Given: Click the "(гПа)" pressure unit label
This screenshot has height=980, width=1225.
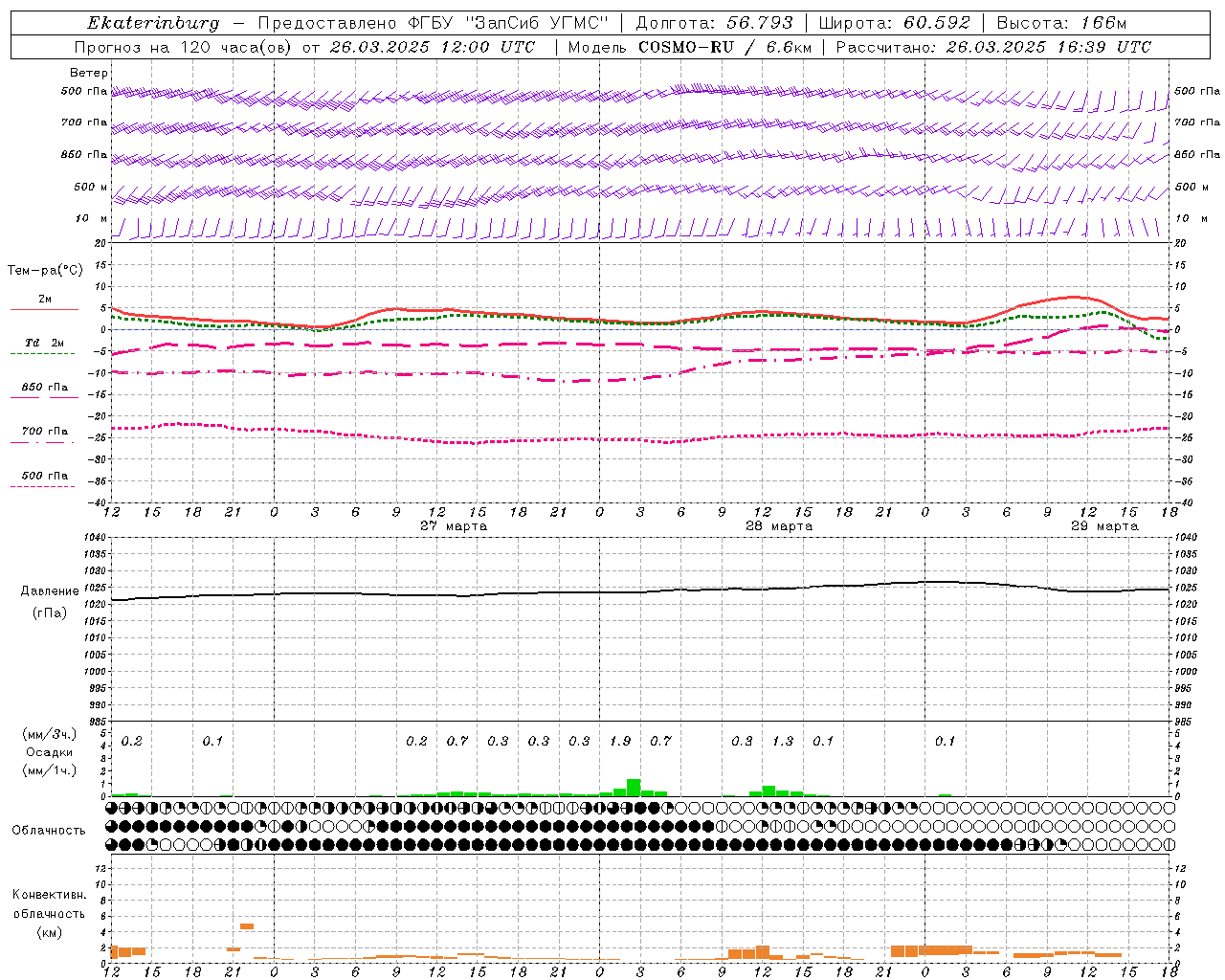Looking at the screenshot, I should tap(50, 613).
